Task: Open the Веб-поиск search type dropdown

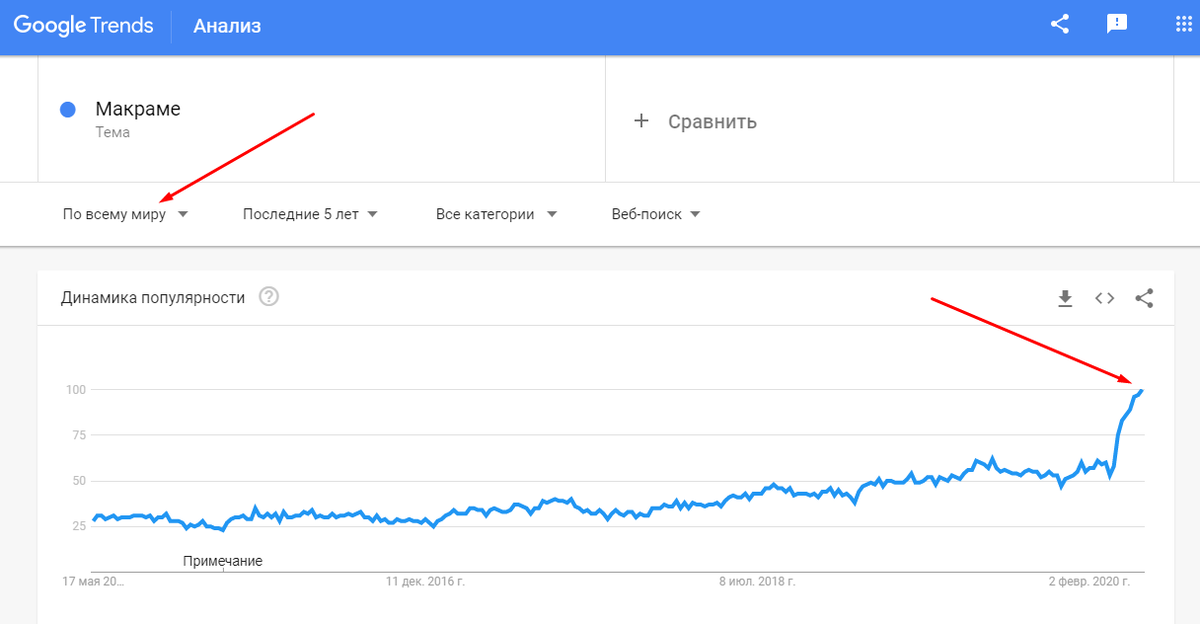Action: click(656, 214)
